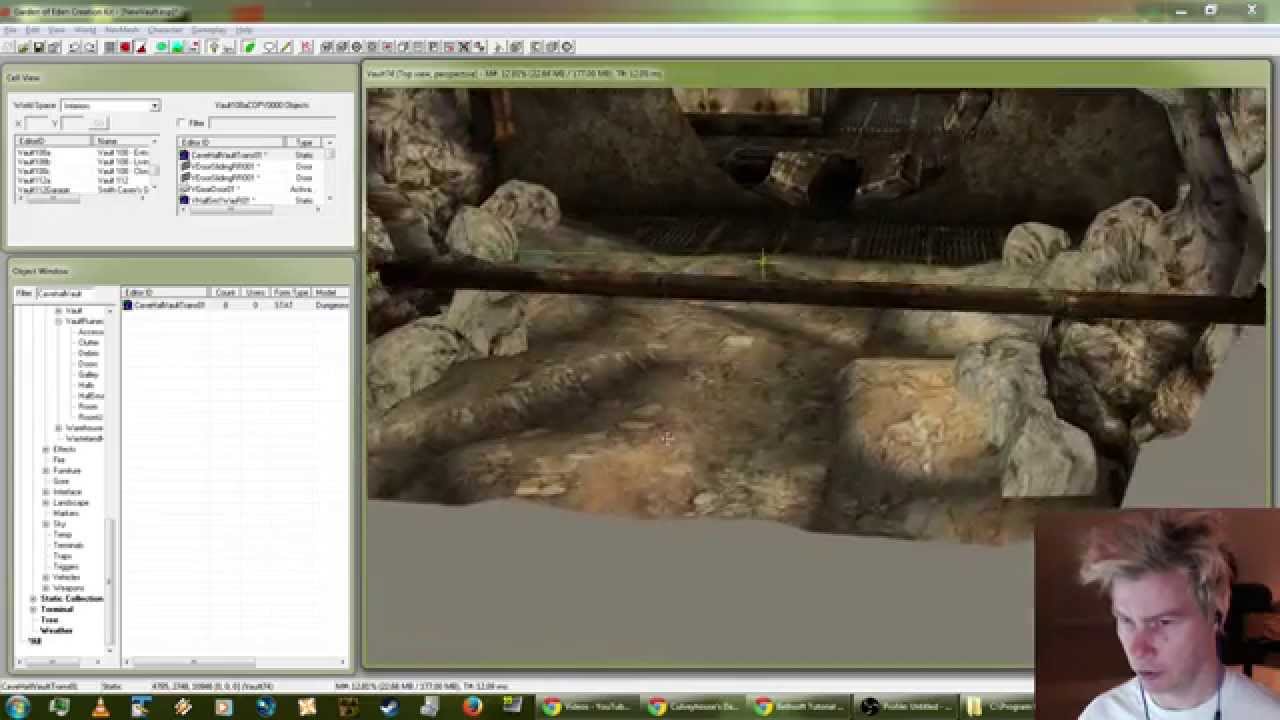Select the *All tree item

click(35, 641)
